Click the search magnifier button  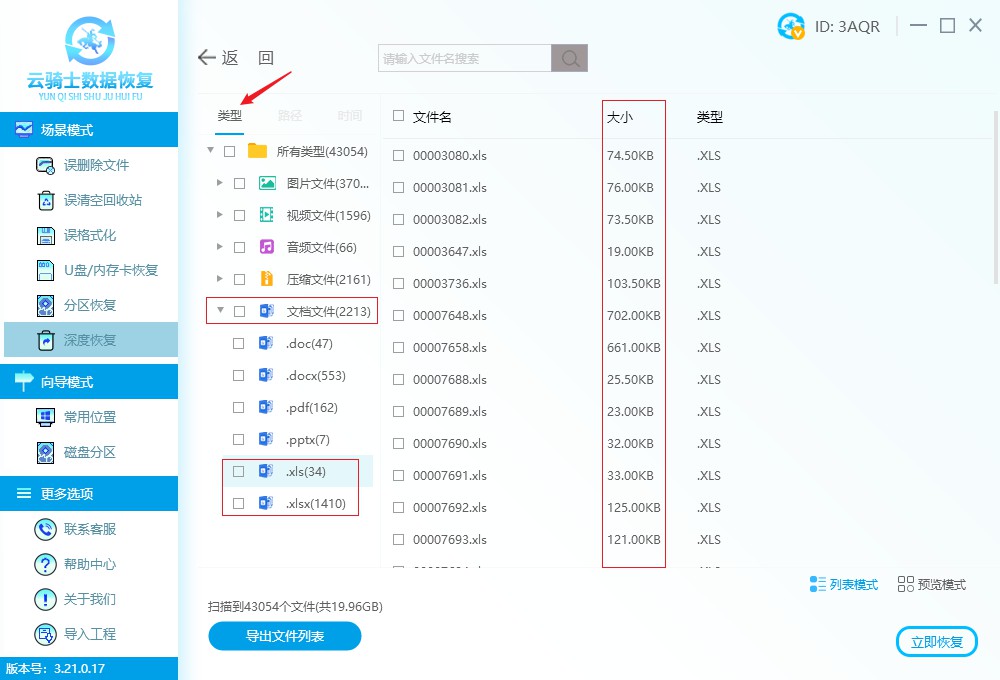coord(570,58)
